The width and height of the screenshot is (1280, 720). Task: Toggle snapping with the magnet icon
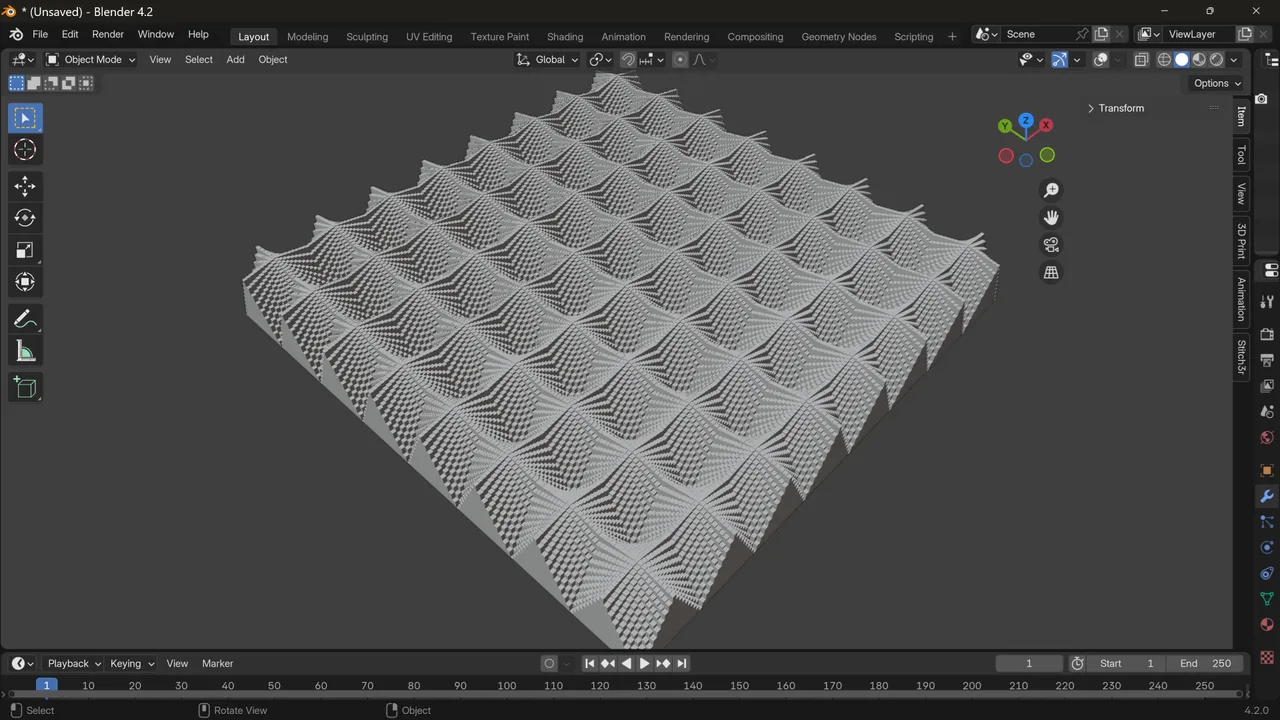click(x=628, y=59)
